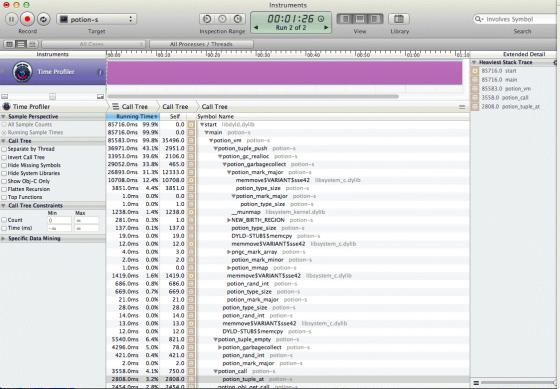Toggle the right pane View button
This screenshot has width=560, height=389.
pyautogui.click(x=375, y=19)
